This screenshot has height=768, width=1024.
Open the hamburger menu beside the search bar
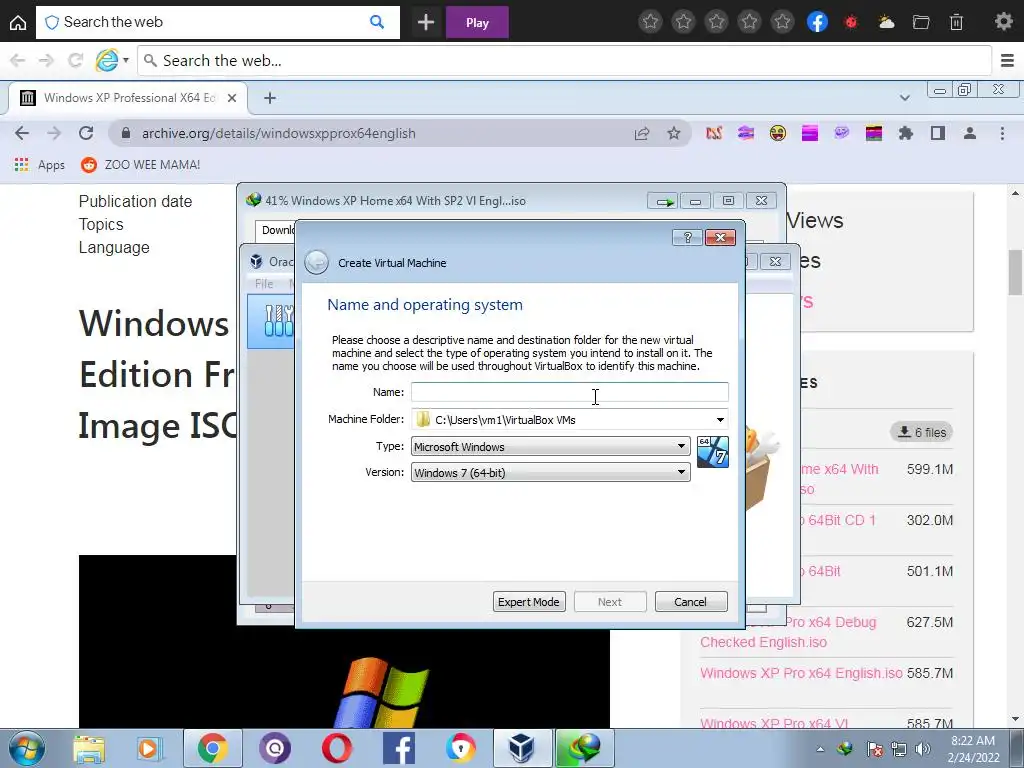coord(1007,61)
